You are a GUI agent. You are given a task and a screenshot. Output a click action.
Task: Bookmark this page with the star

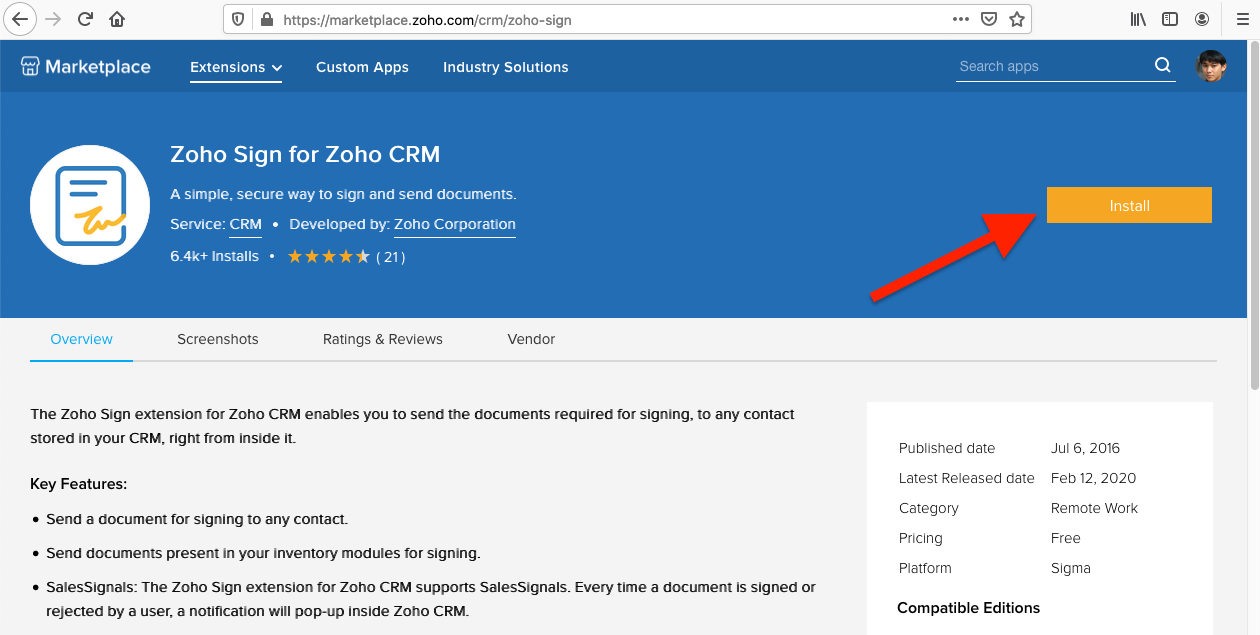tap(1016, 19)
